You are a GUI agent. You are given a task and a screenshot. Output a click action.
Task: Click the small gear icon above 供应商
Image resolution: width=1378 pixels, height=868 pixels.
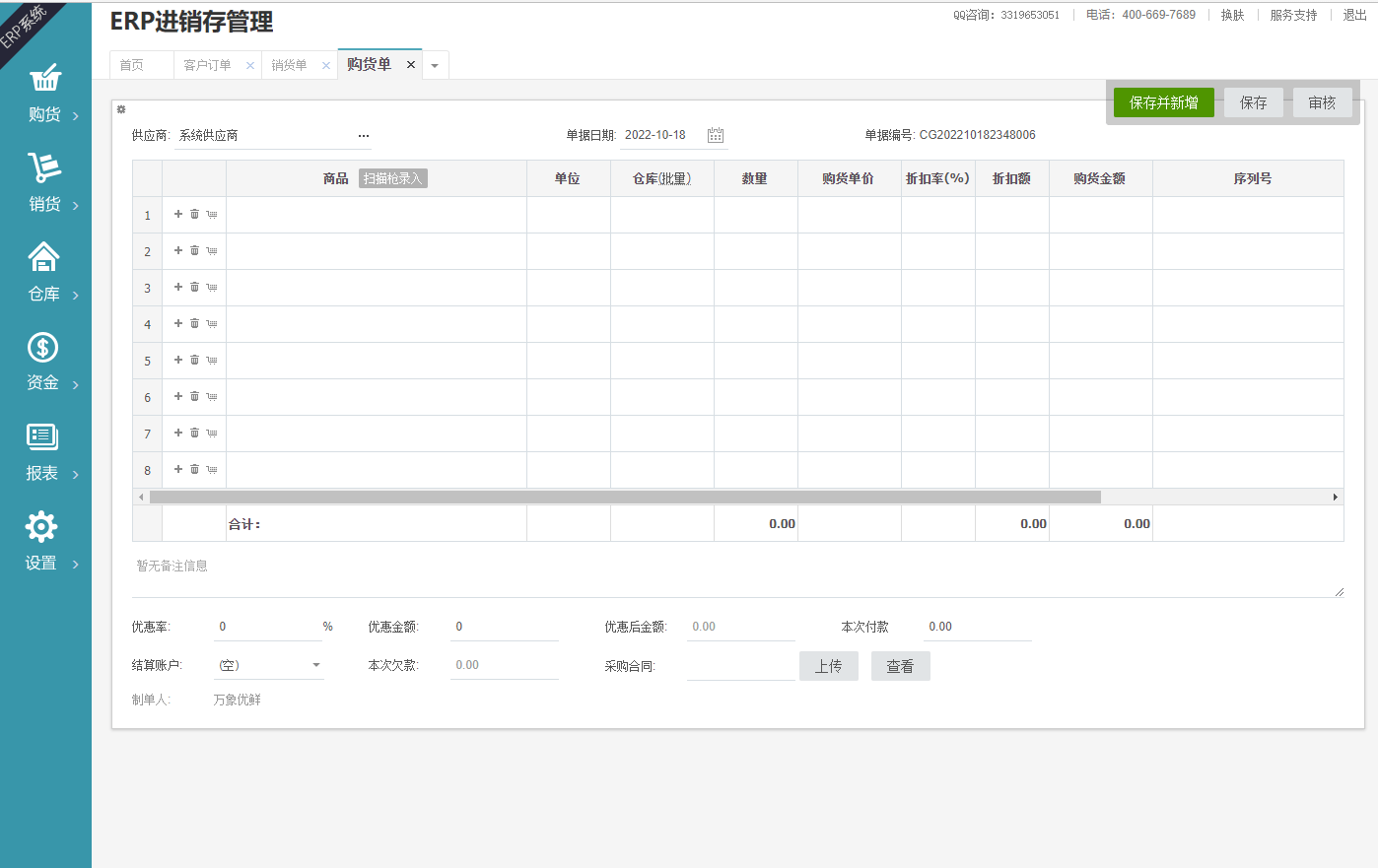point(121,109)
